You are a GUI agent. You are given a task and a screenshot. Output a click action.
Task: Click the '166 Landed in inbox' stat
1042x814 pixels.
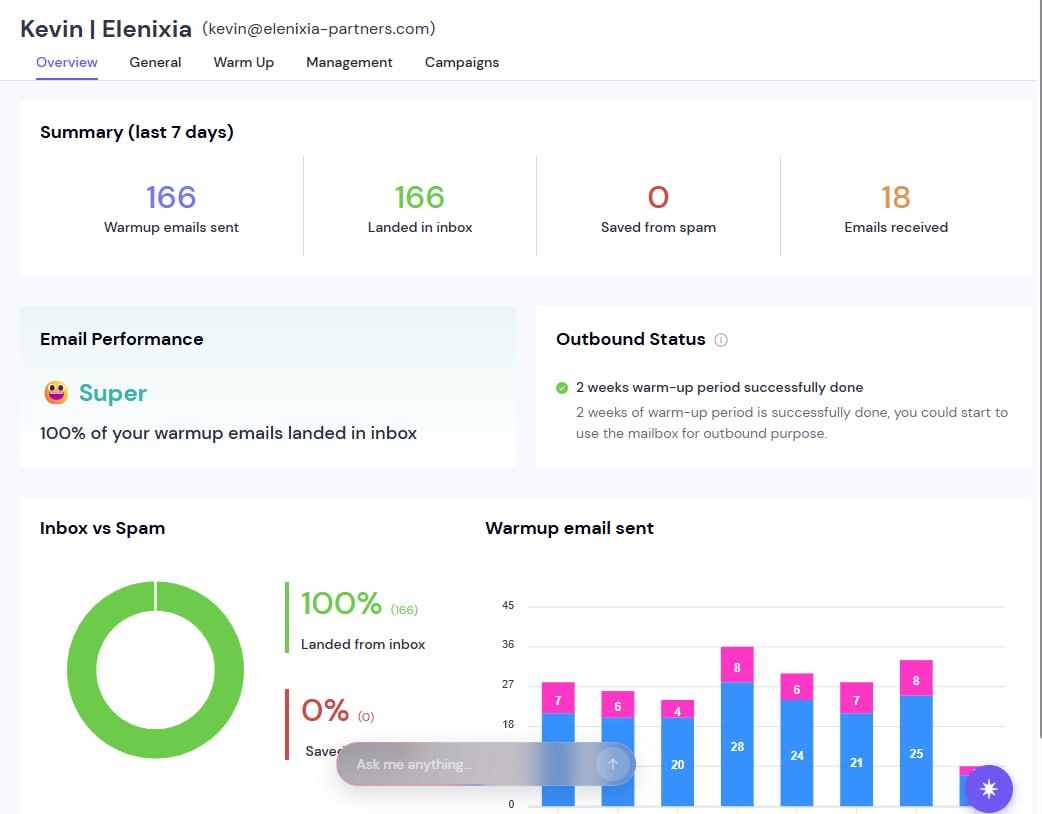click(420, 208)
